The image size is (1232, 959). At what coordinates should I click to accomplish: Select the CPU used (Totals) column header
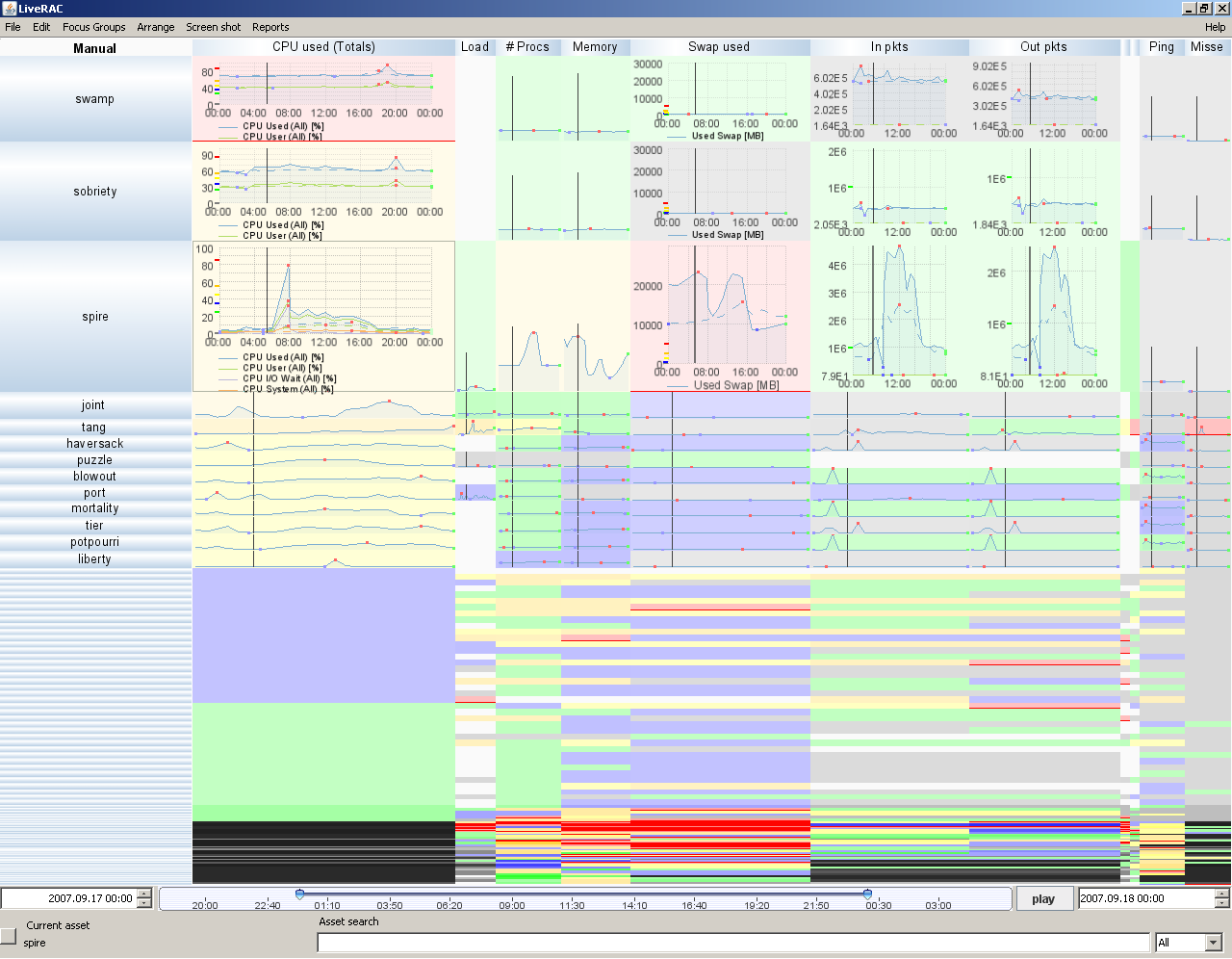(323, 46)
